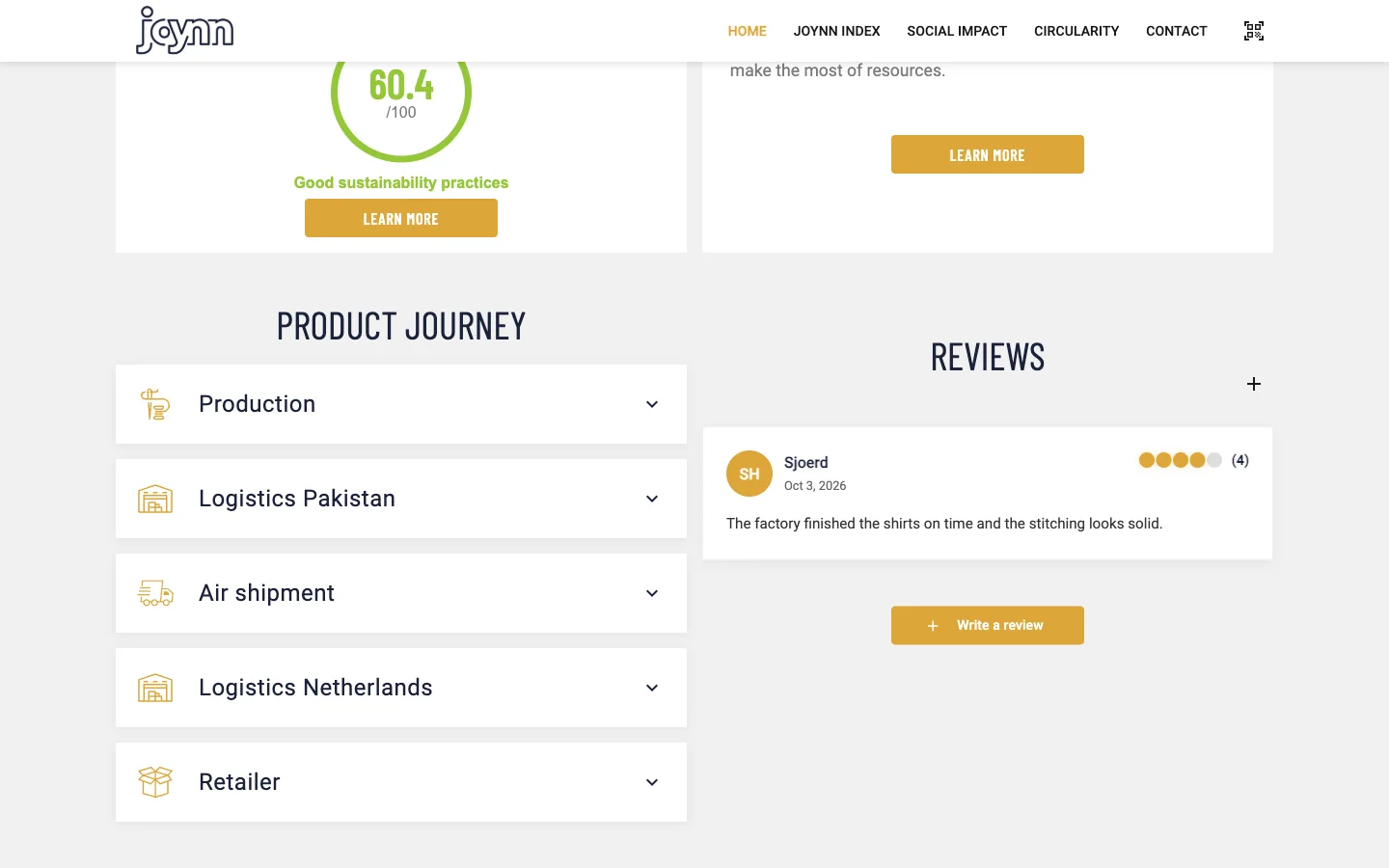This screenshot has height=868, width=1389.
Task: Click the plus icon beside Reviews
Action: (1254, 384)
